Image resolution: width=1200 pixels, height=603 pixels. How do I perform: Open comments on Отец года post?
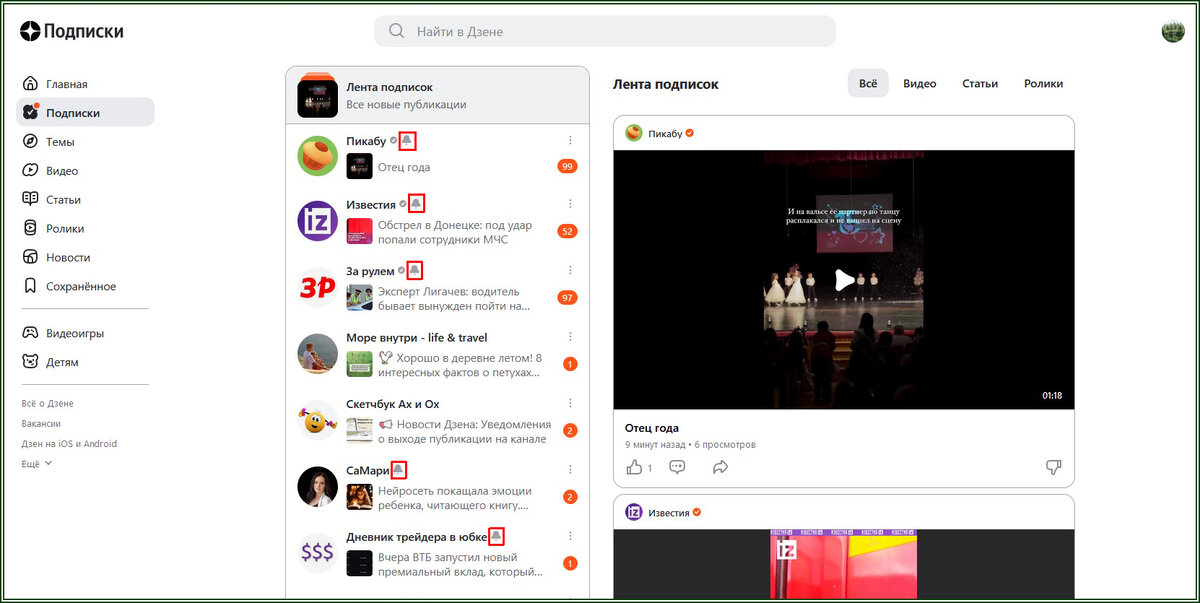[x=677, y=467]
